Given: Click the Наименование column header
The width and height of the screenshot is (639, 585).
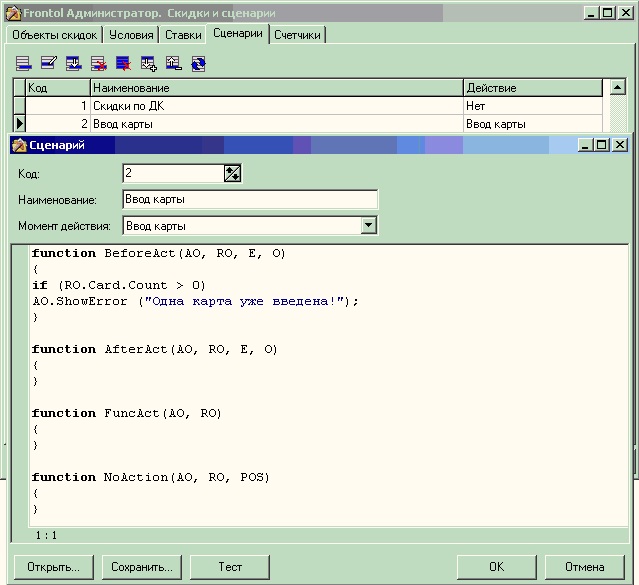Looking at the screenshot, I should point(277,88).
